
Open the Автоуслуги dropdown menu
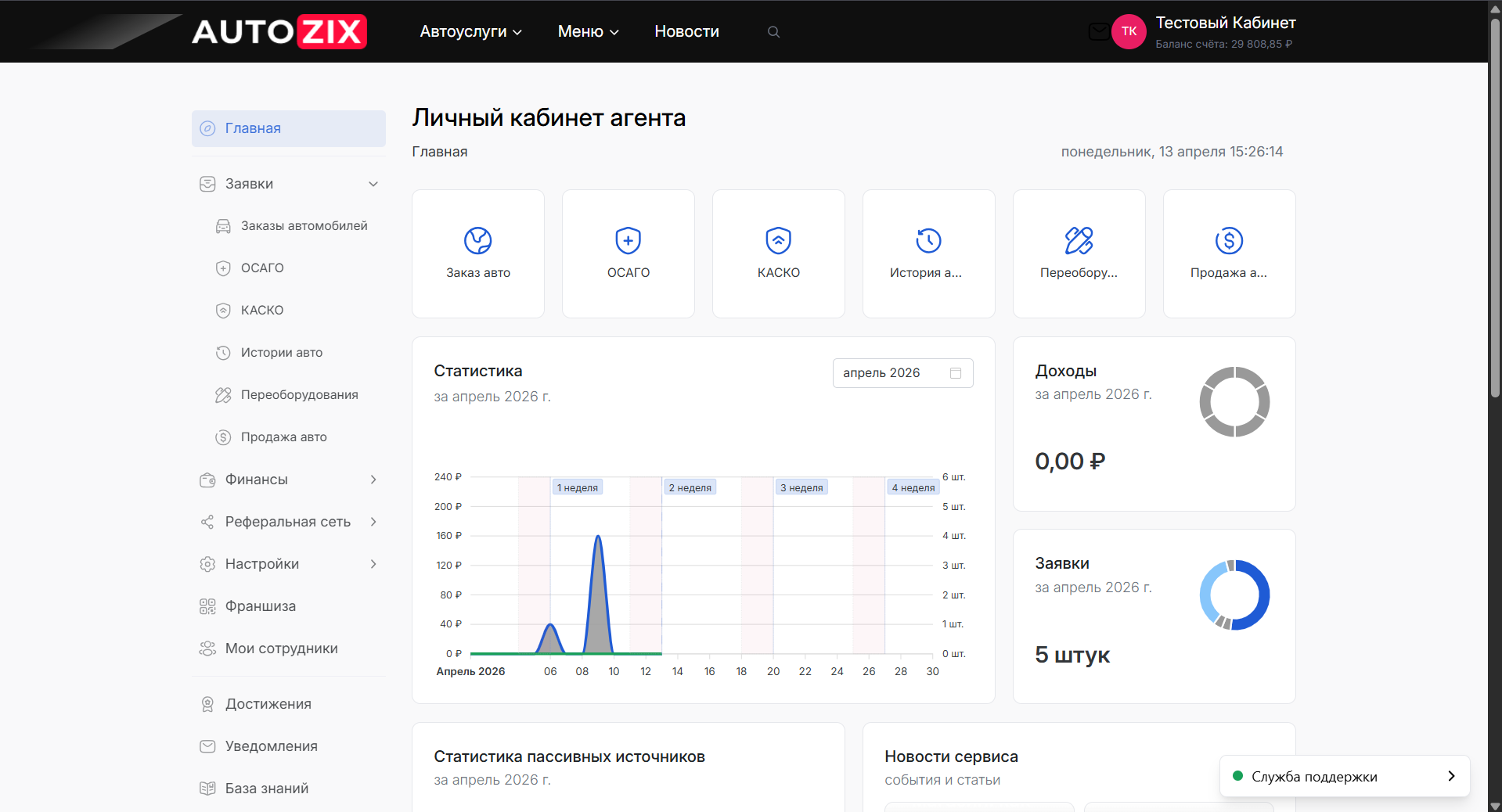(x=470, y=31)
